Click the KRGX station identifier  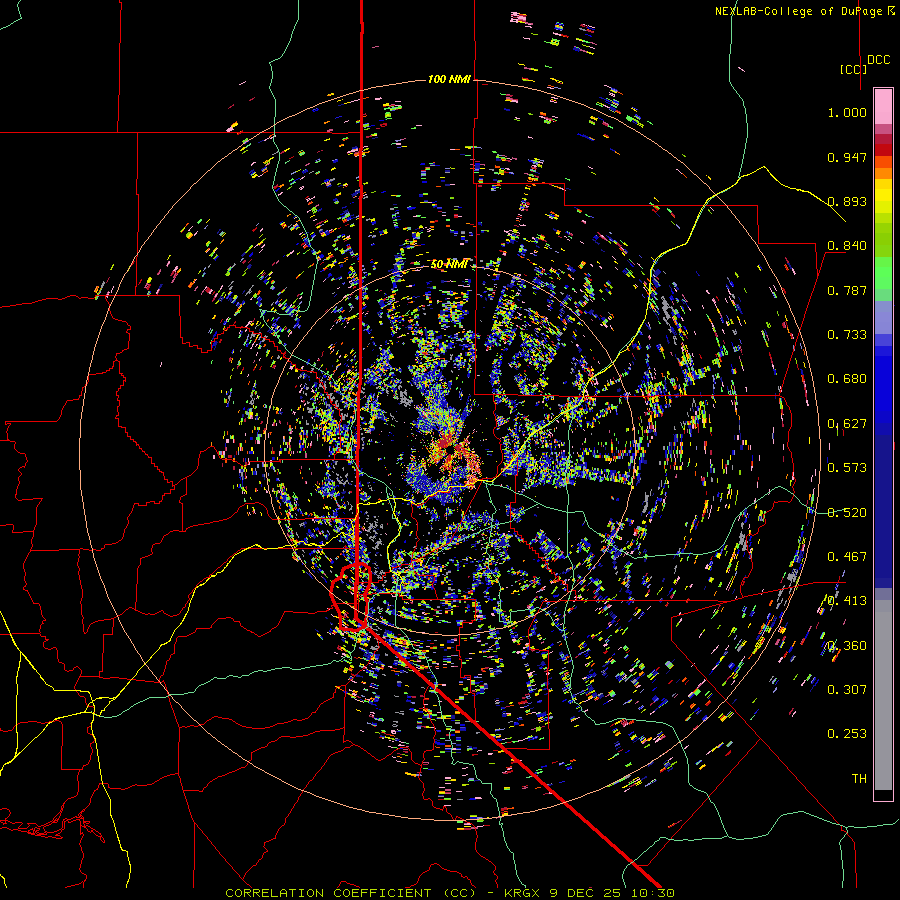[x=522, y=893]
